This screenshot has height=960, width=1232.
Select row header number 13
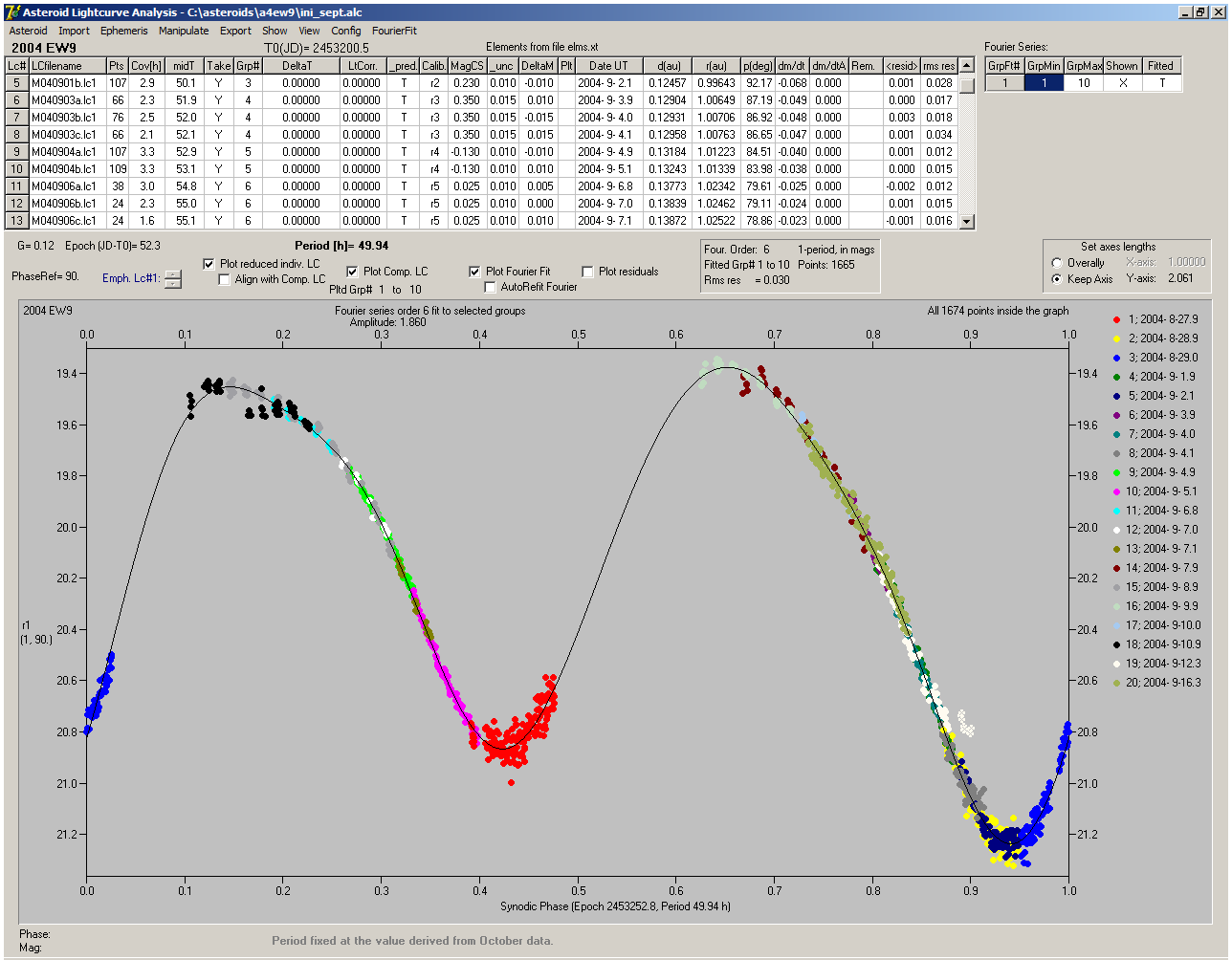(x=17, y=221)
